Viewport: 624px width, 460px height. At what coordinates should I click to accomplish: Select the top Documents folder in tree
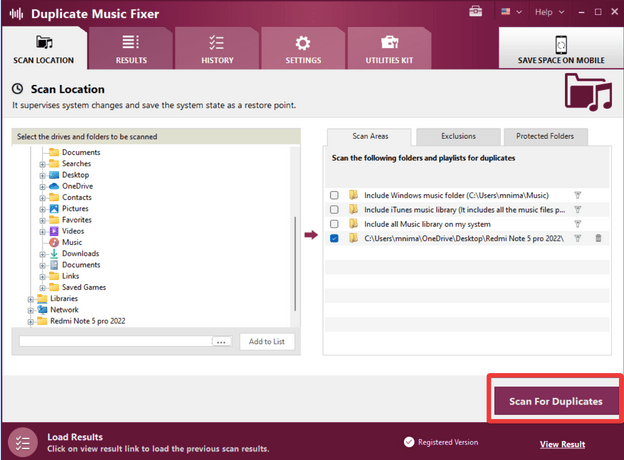81,152
